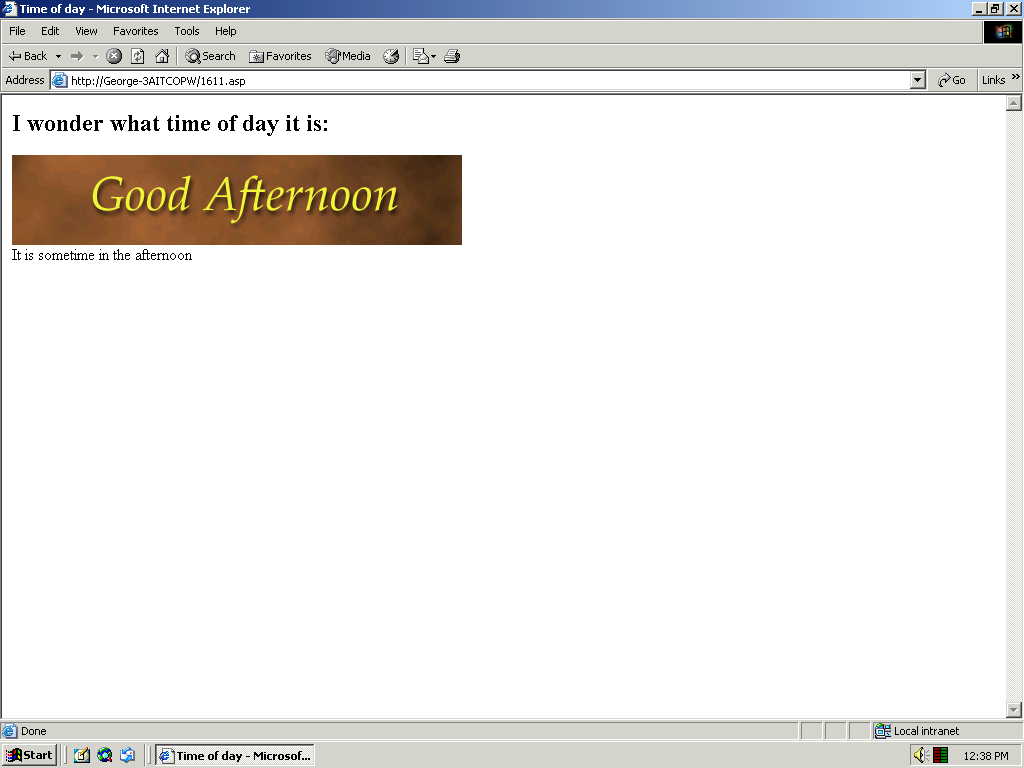The width and height of the screenshot is (1024, 768).
Task: Open the View menu
Action: (86, 31)
